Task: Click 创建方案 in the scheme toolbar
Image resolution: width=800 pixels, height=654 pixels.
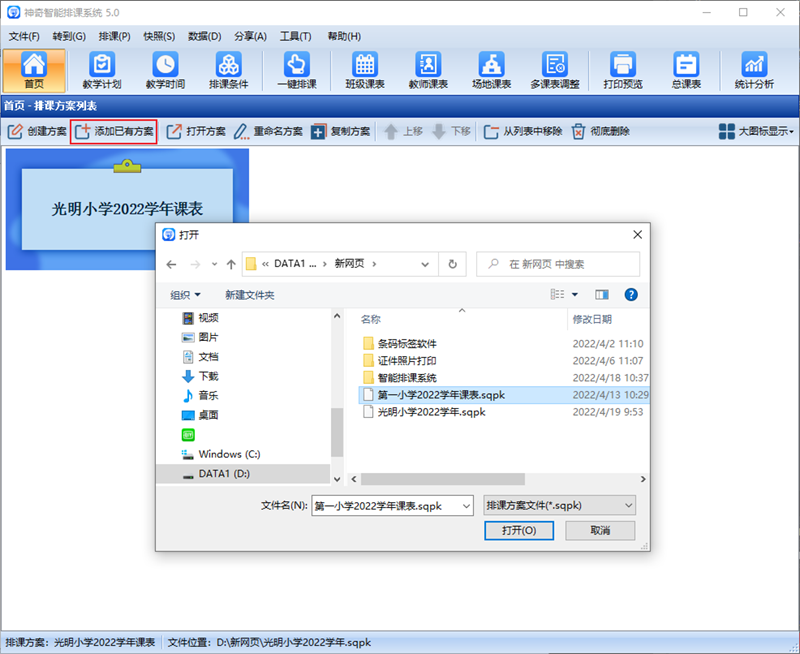Action: click(x=37, y=132)
